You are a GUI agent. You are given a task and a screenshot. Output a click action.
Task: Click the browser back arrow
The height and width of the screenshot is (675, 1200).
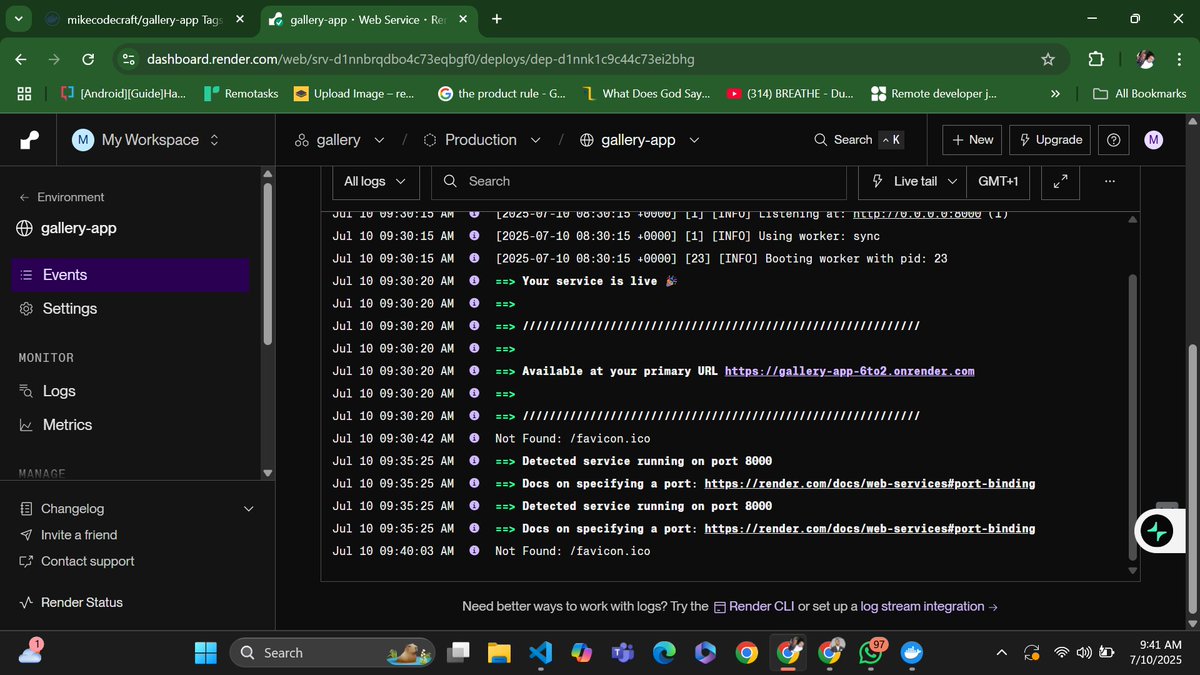pos(22,59)
